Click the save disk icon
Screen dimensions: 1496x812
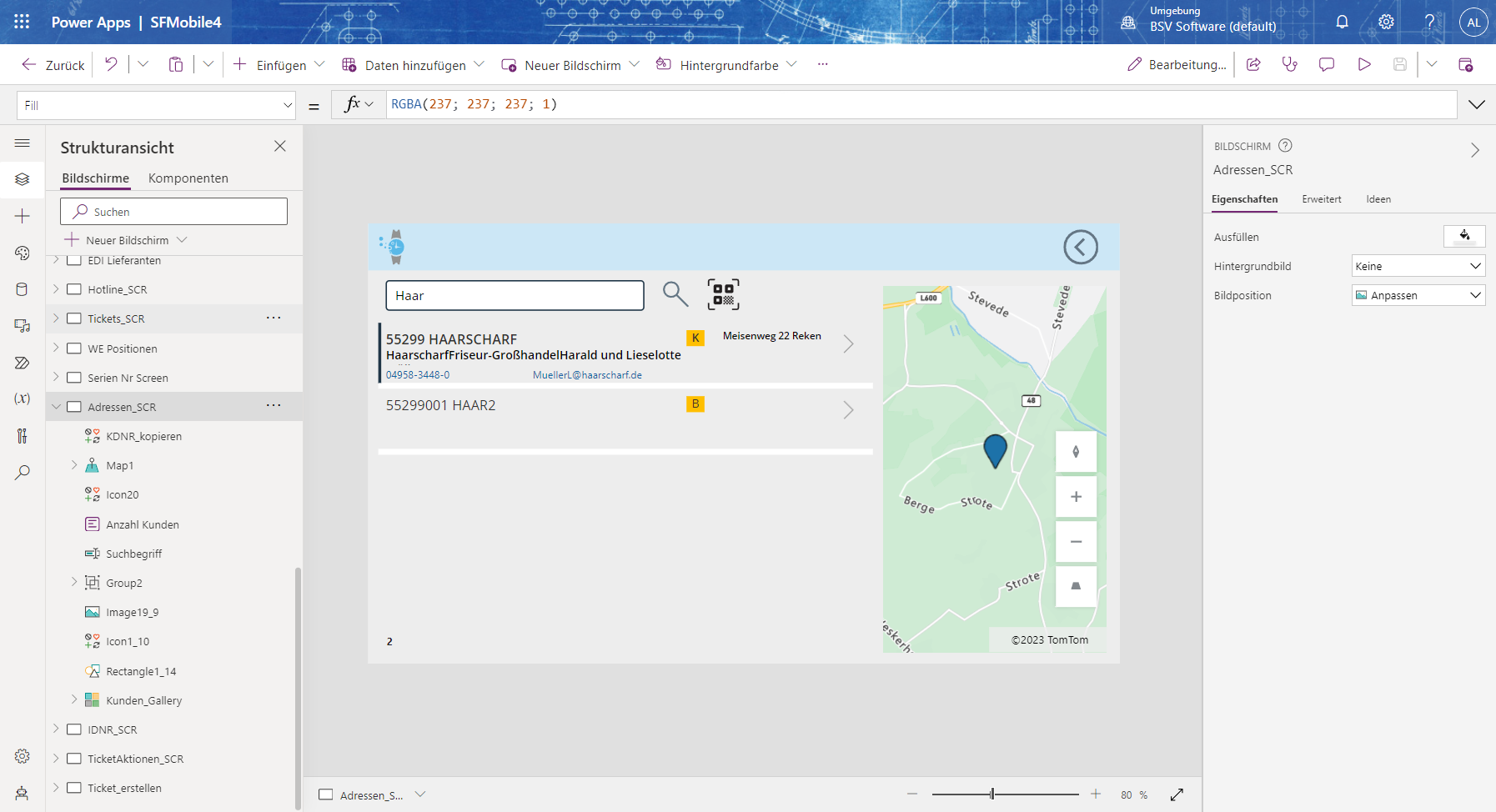coord(1400,64)
